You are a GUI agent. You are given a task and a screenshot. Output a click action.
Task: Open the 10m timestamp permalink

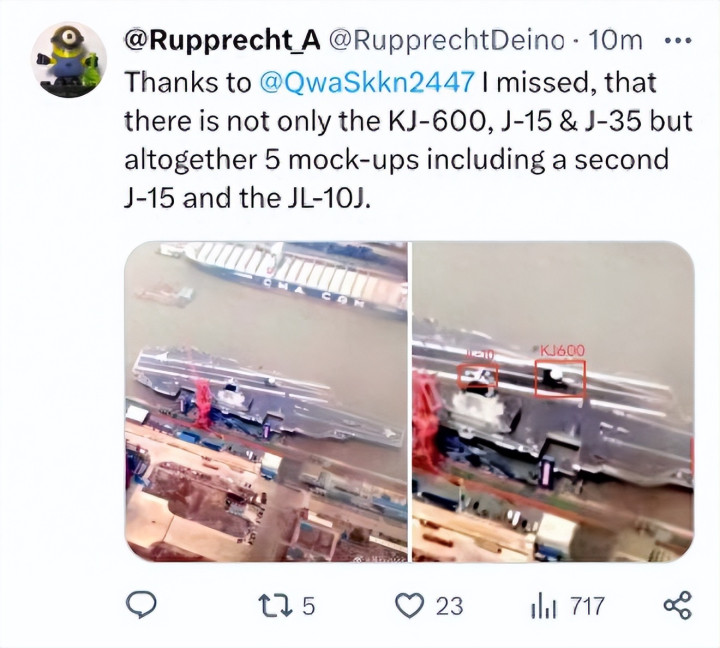pos(615,40)
